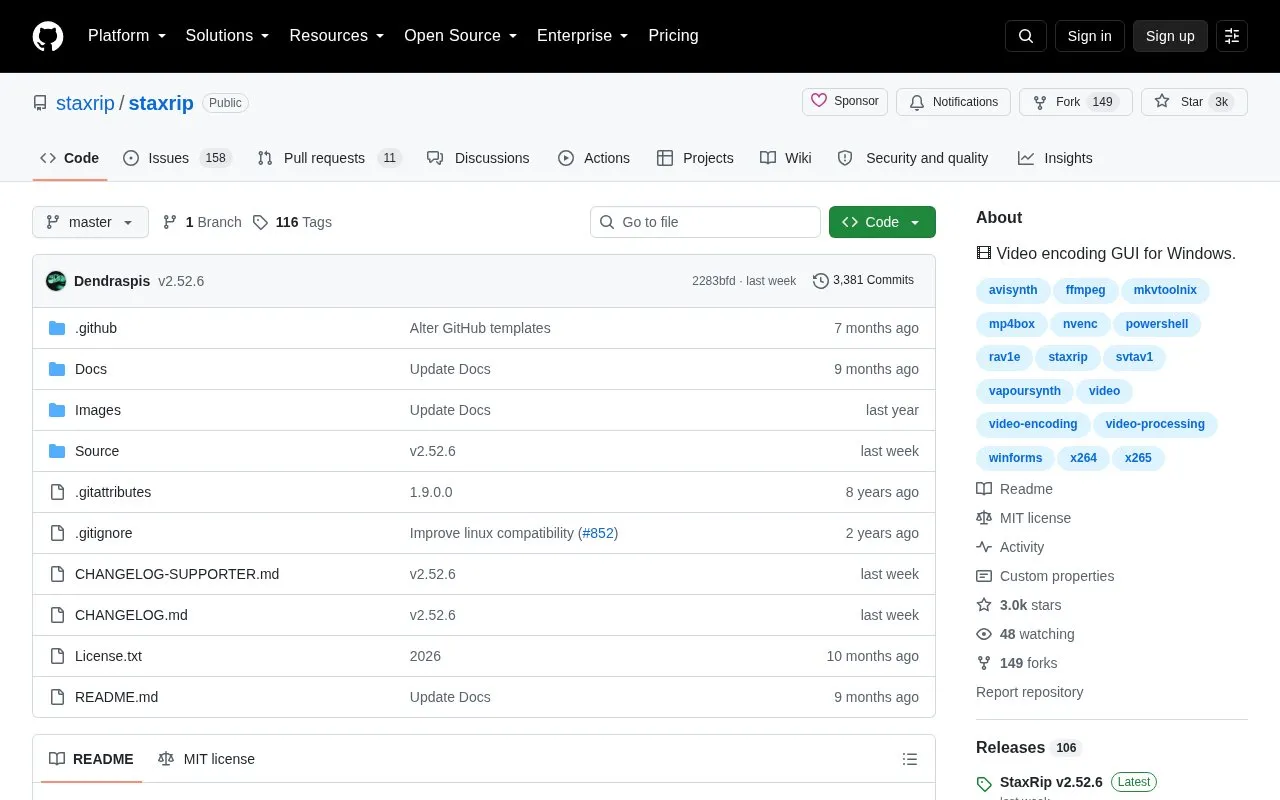Switch to the Discussions tab
Screen dimensions: 1280x800
click(478, 158)
